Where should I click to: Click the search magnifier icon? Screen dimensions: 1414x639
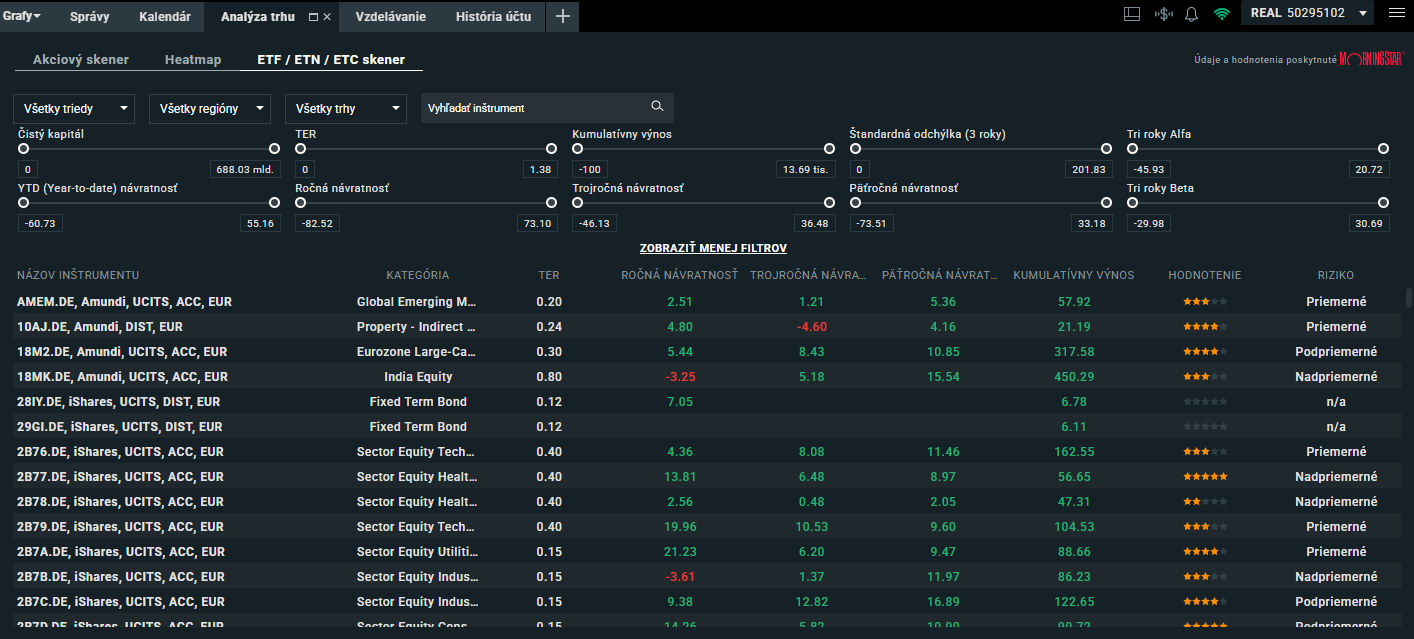tap(657, 107)
